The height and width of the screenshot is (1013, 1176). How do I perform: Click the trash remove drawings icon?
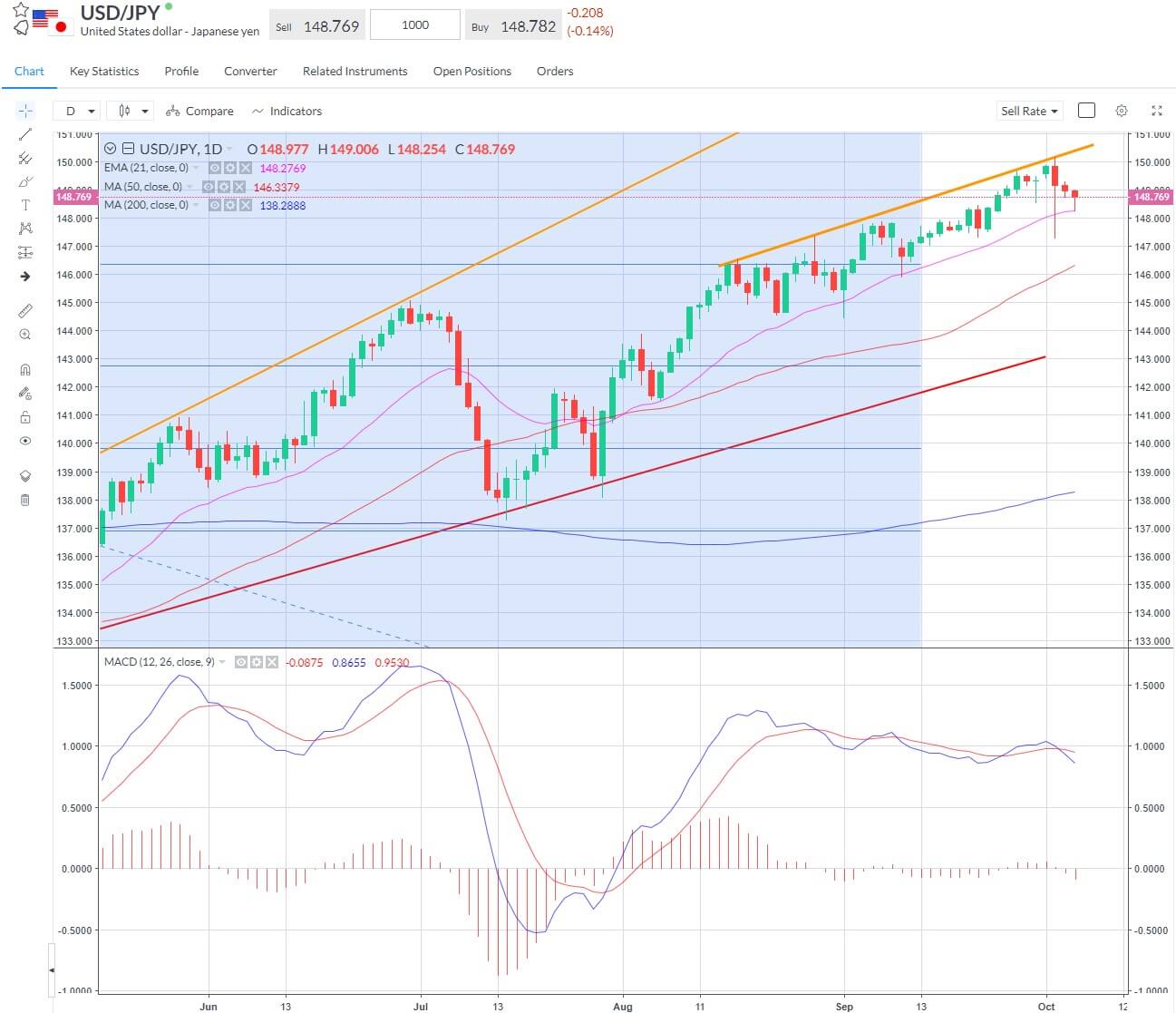pyautogui.click(x=25, y=500)
